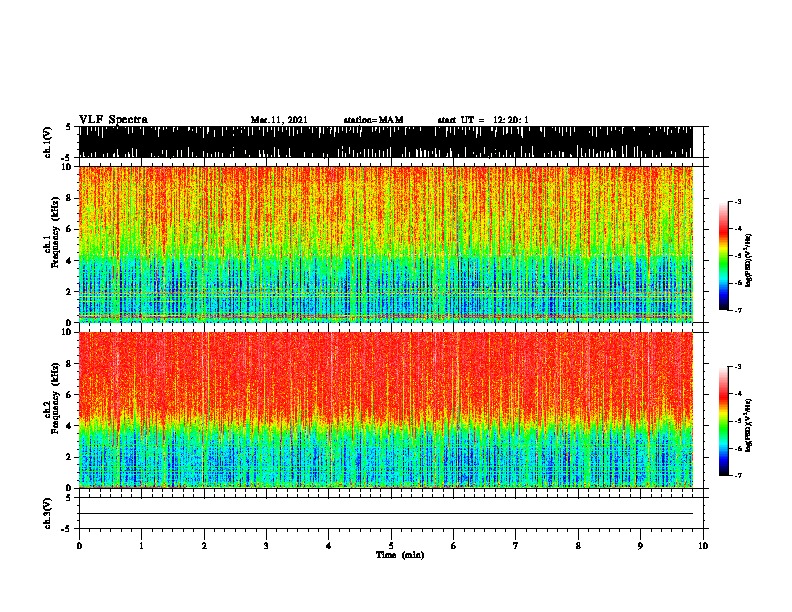Viewport: 792px width, 612px height.
Task: Click the black ch.1 voltage waveform panel
Action: [x=386, y=142]
